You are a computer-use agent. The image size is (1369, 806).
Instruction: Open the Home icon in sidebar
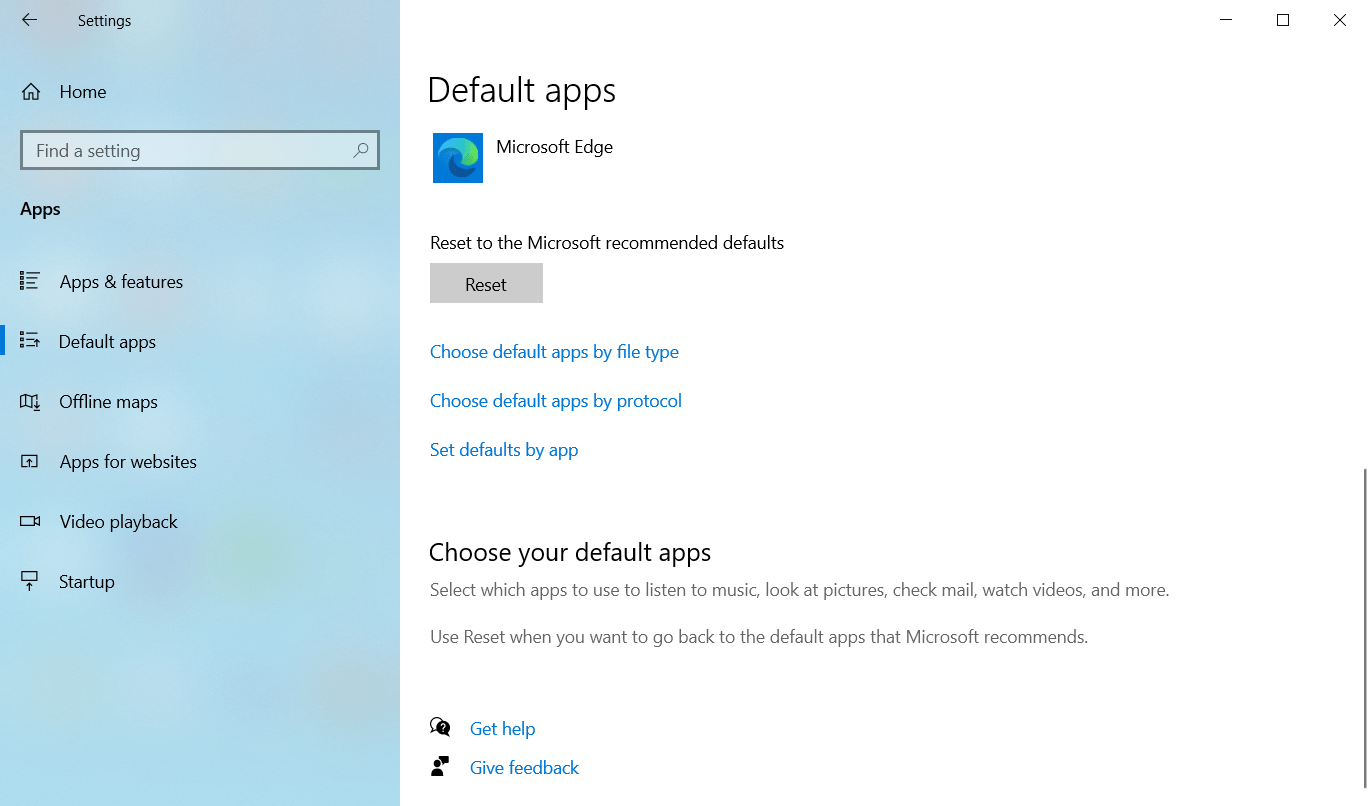31,92
